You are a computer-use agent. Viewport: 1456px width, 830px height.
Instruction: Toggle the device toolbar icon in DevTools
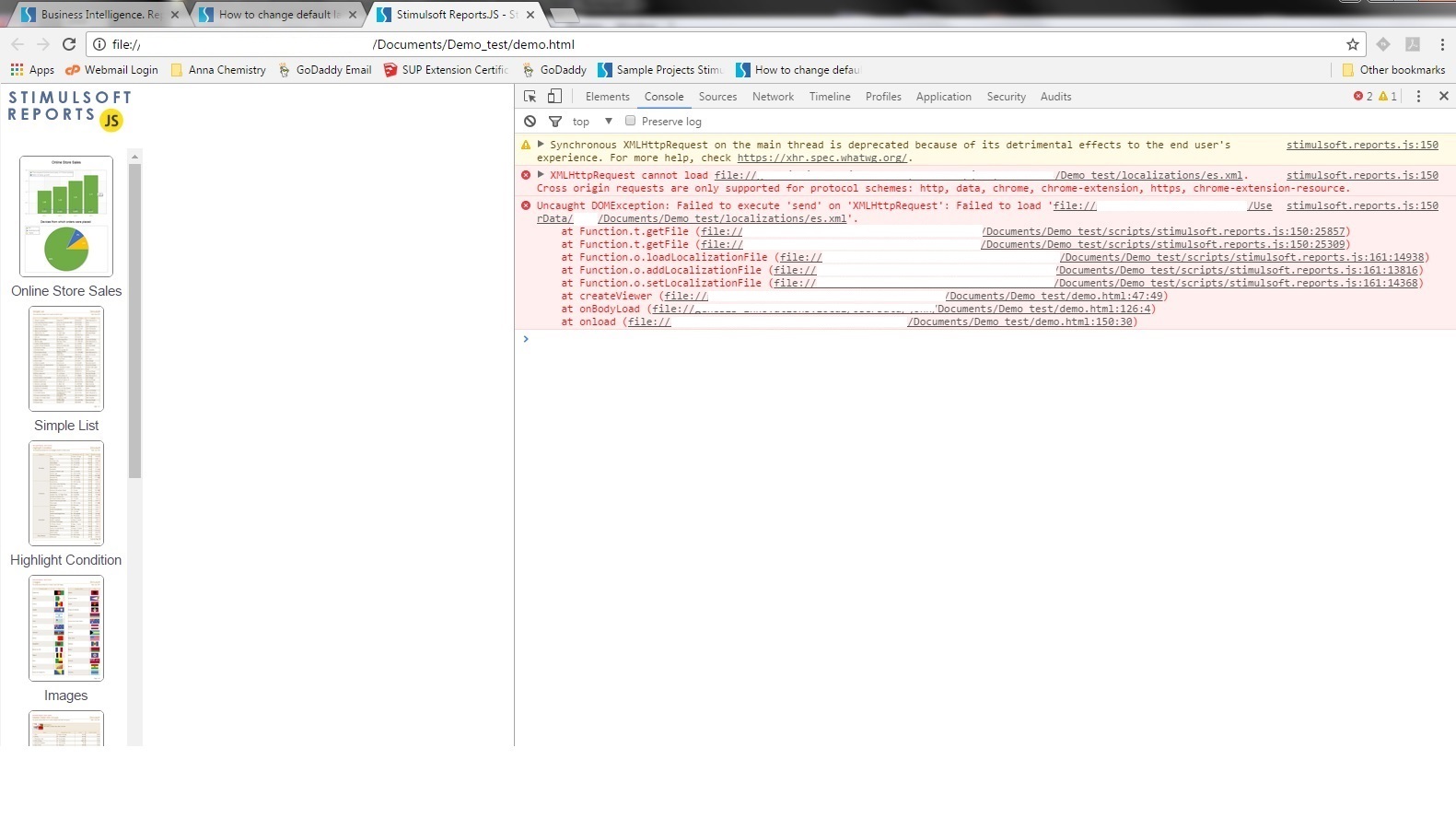554,96
